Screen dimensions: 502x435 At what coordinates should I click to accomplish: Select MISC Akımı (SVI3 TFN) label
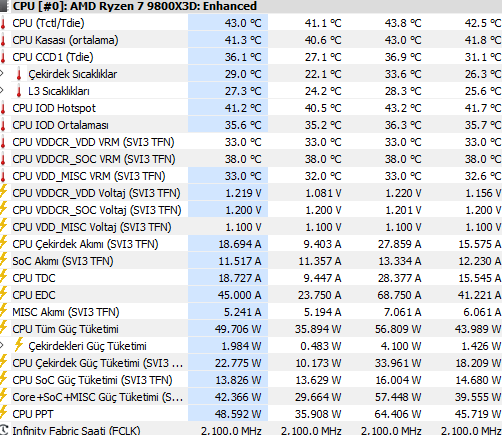click(x=66, y=312)
